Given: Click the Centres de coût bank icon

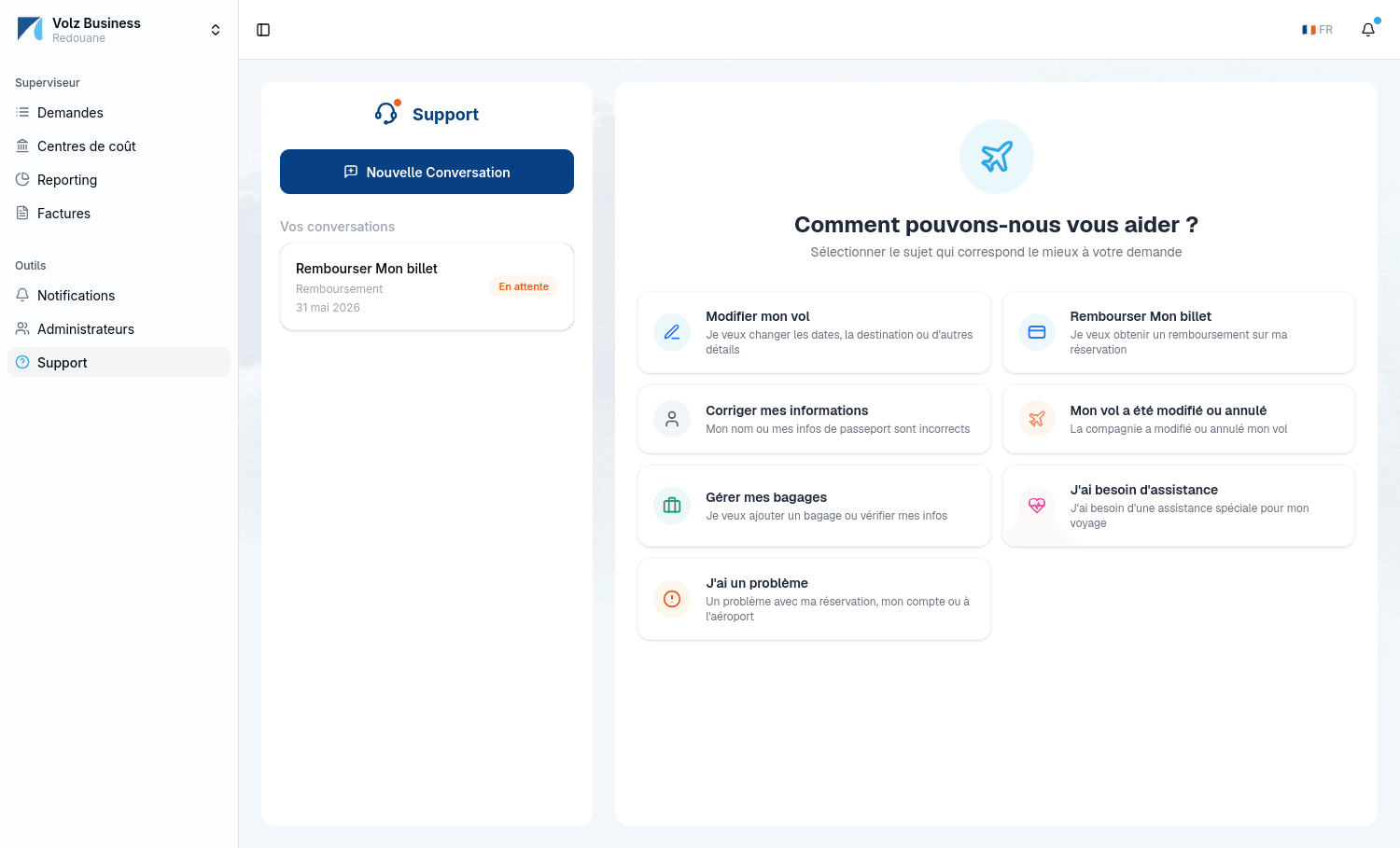Looking at the screenshot, I should [x=22, y=146].
